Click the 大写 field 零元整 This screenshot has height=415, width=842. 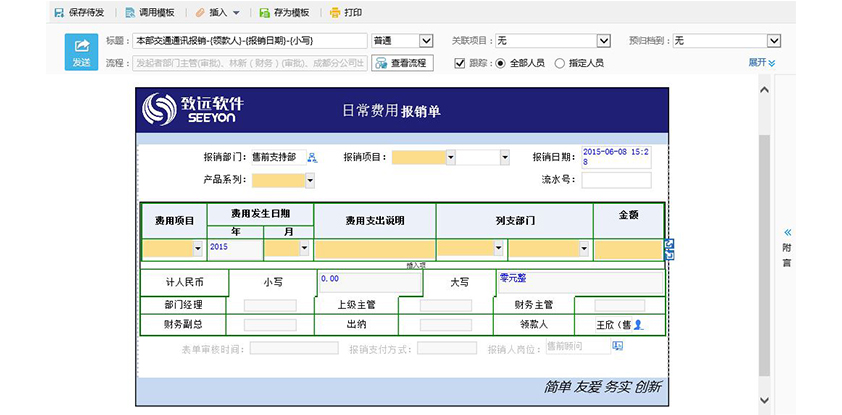pyautogui.click(x=580, y=282)
